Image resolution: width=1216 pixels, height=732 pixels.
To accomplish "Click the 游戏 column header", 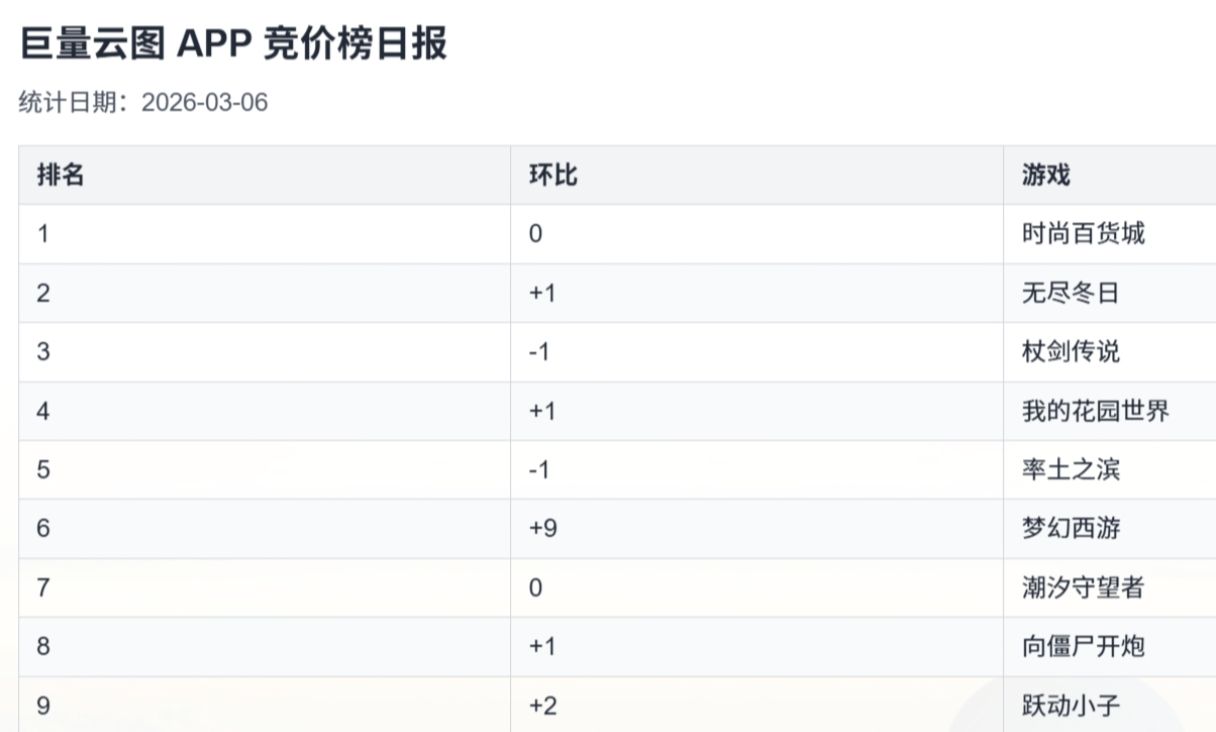I will coord(1045,176).
